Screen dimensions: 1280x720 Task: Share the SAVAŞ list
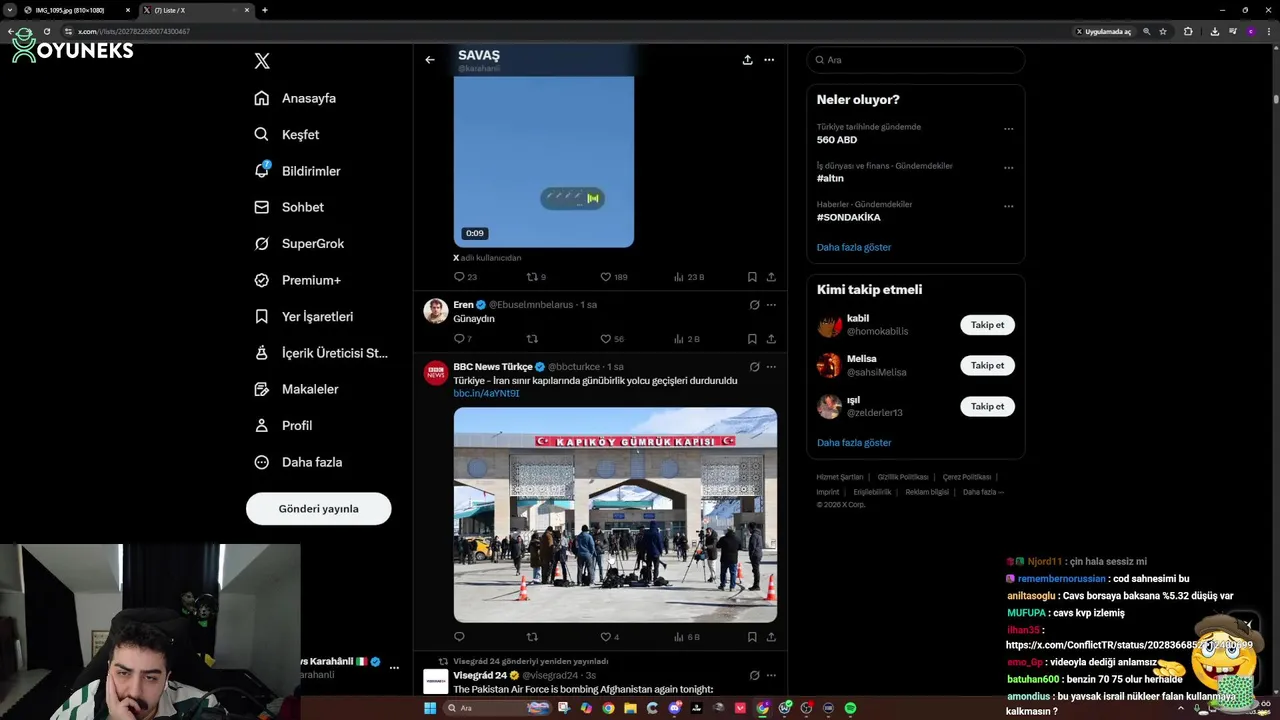[x=747, y=60]
